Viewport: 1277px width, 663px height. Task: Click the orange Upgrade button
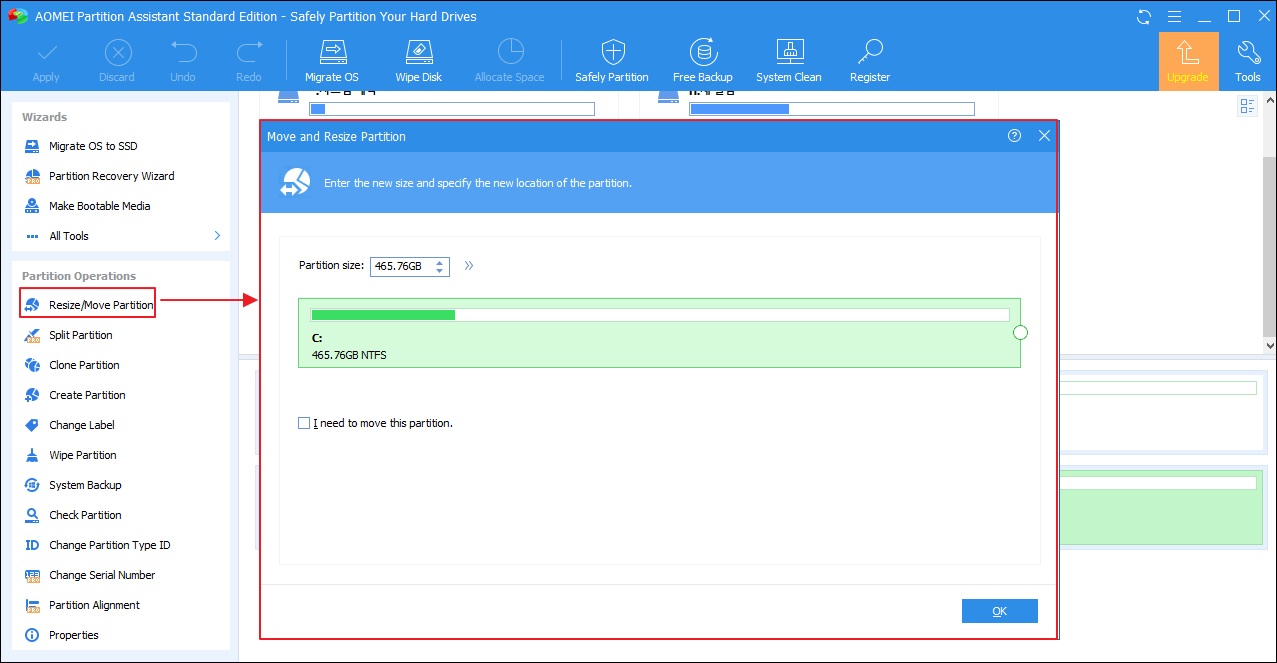point(1188,61)
